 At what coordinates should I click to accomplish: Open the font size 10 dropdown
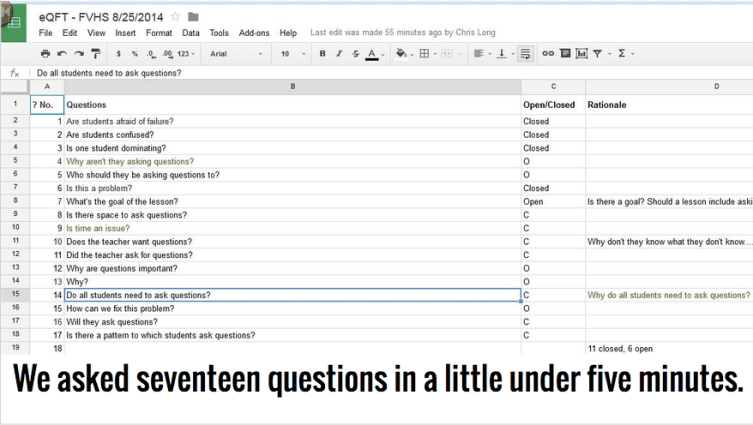tap(292, 54)
